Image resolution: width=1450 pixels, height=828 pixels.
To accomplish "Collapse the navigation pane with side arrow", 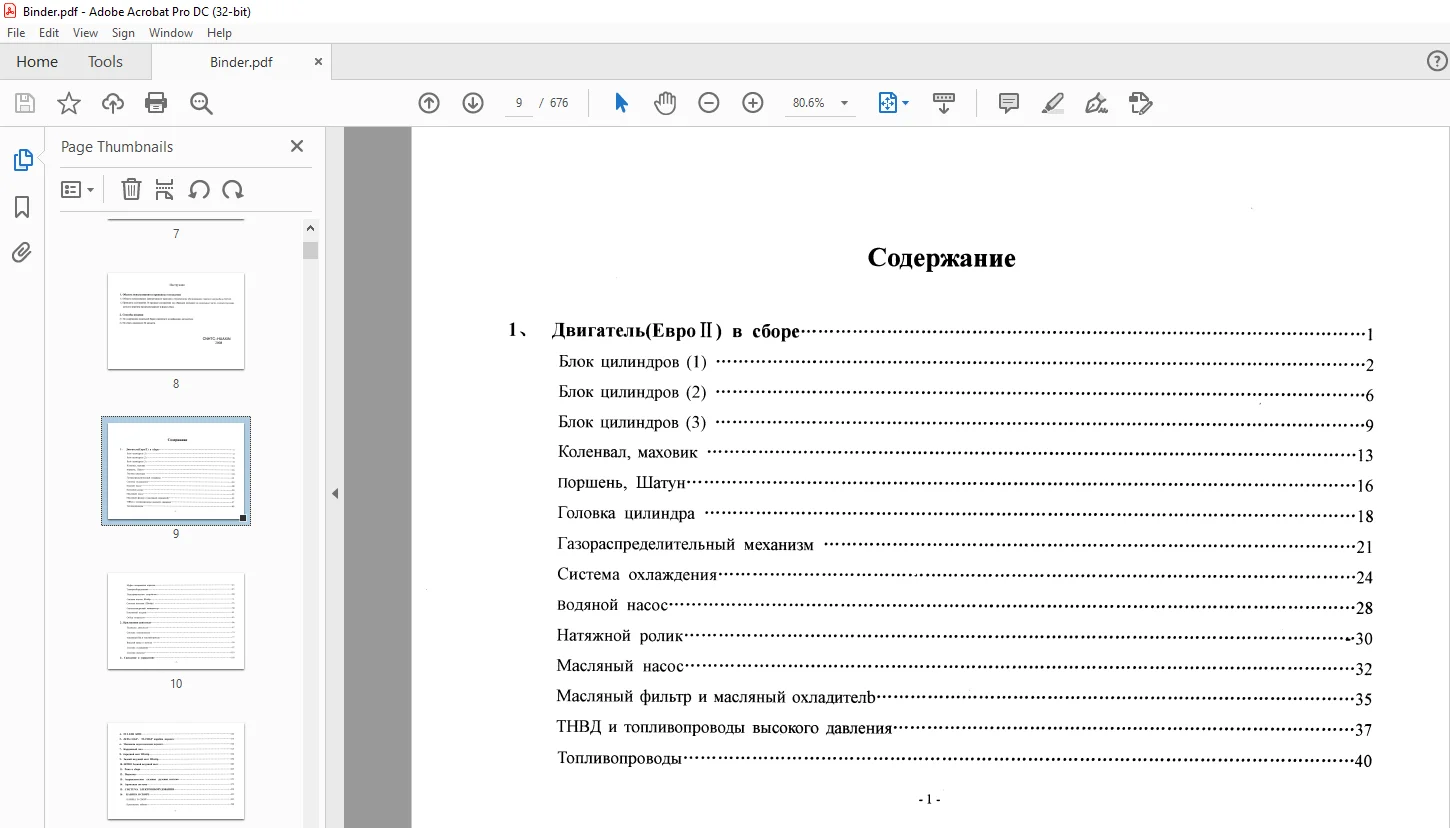I will [335, 493].
